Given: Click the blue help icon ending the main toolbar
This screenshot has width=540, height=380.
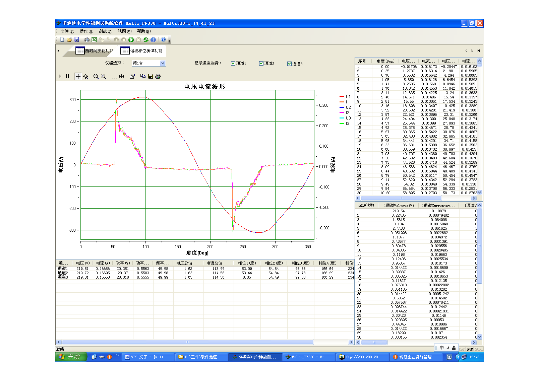Looking at the screenshot, I should (x=164, y=40).
